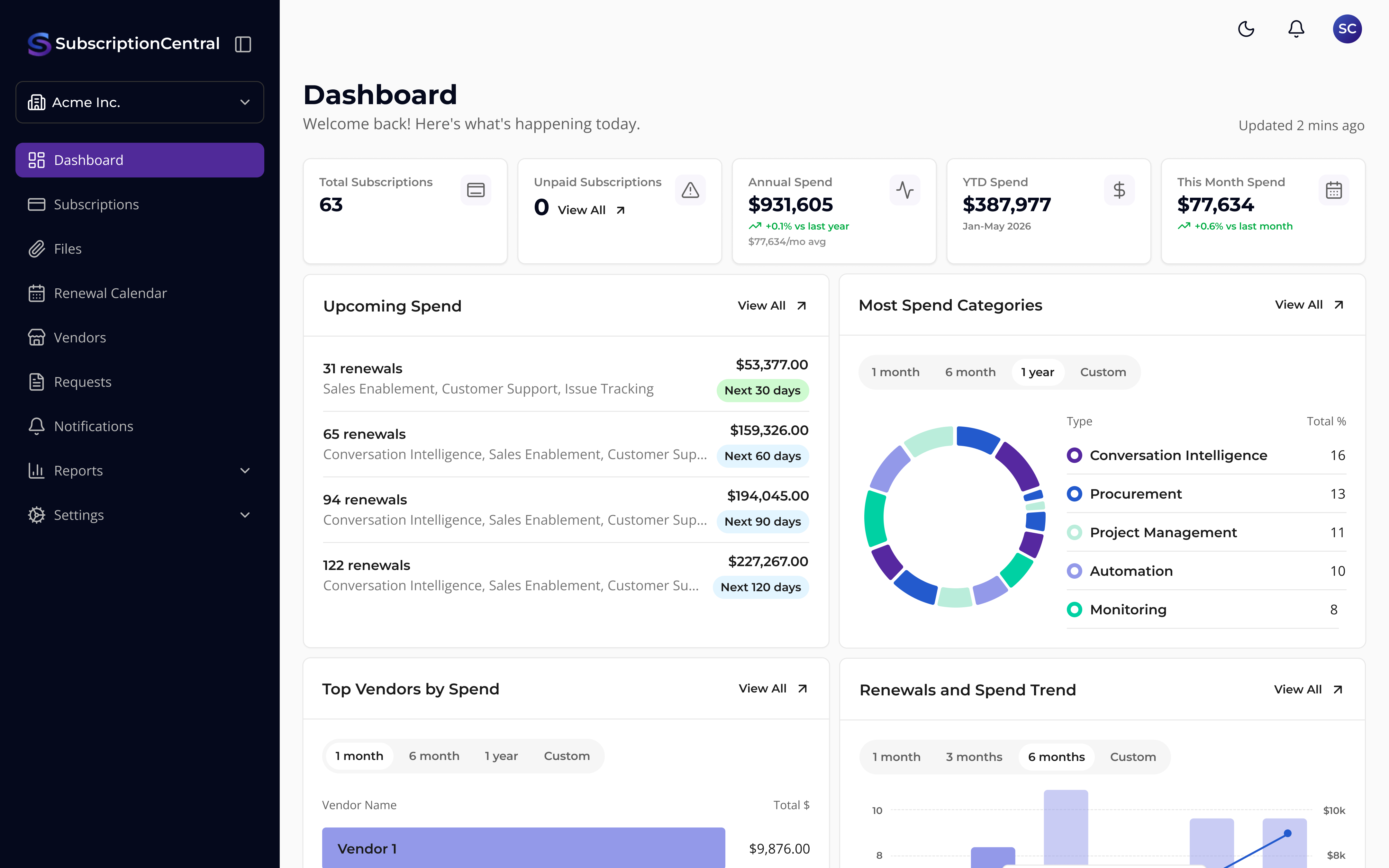Select Custom range in Most Spend Categories

[1103, 372]
